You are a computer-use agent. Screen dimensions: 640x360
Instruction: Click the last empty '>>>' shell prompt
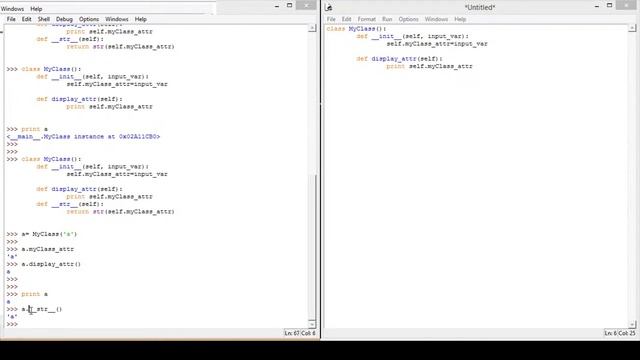[12, 324]
